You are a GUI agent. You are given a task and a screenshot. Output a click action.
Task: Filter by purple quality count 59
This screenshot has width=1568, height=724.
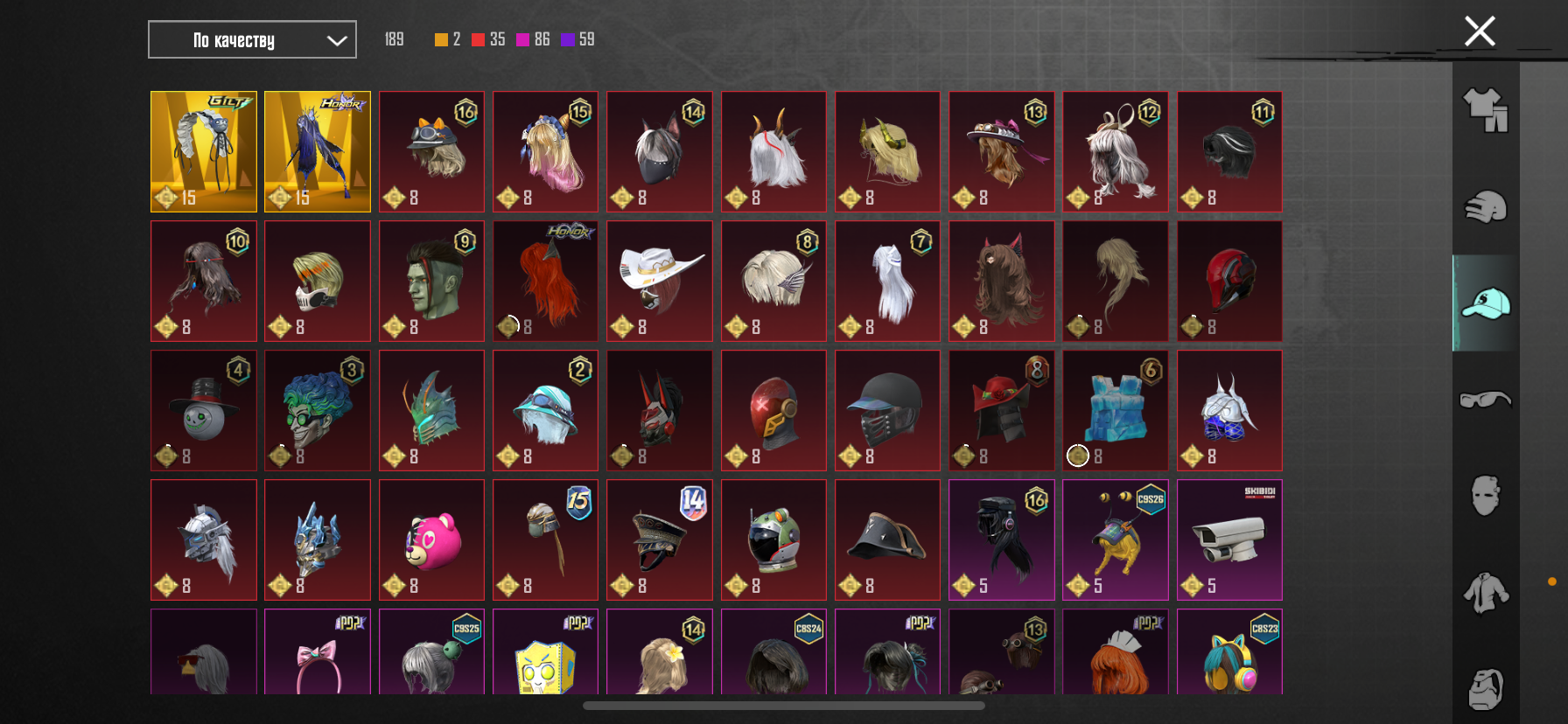point(577,39)
